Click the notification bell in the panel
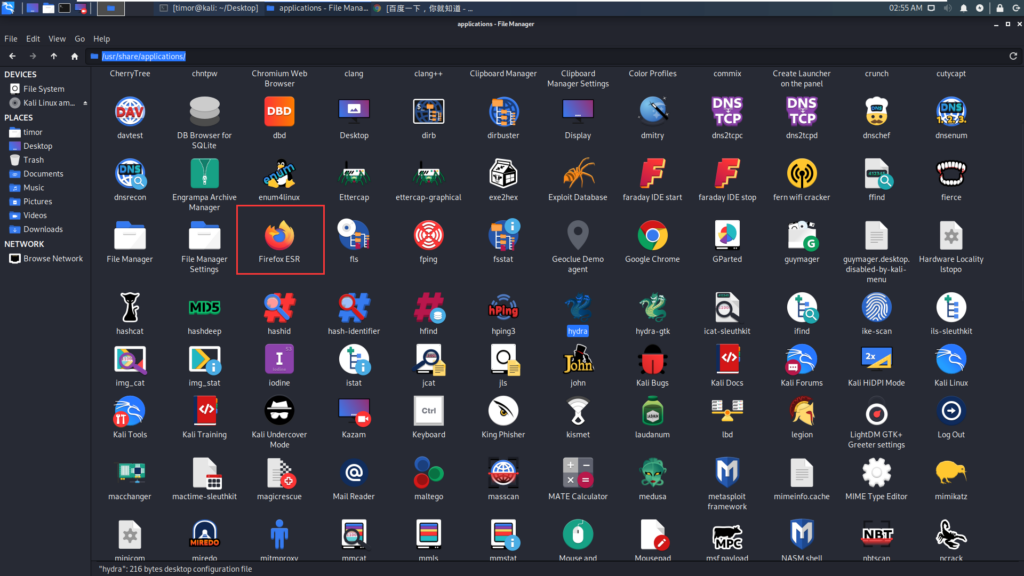 click(963, 8)
